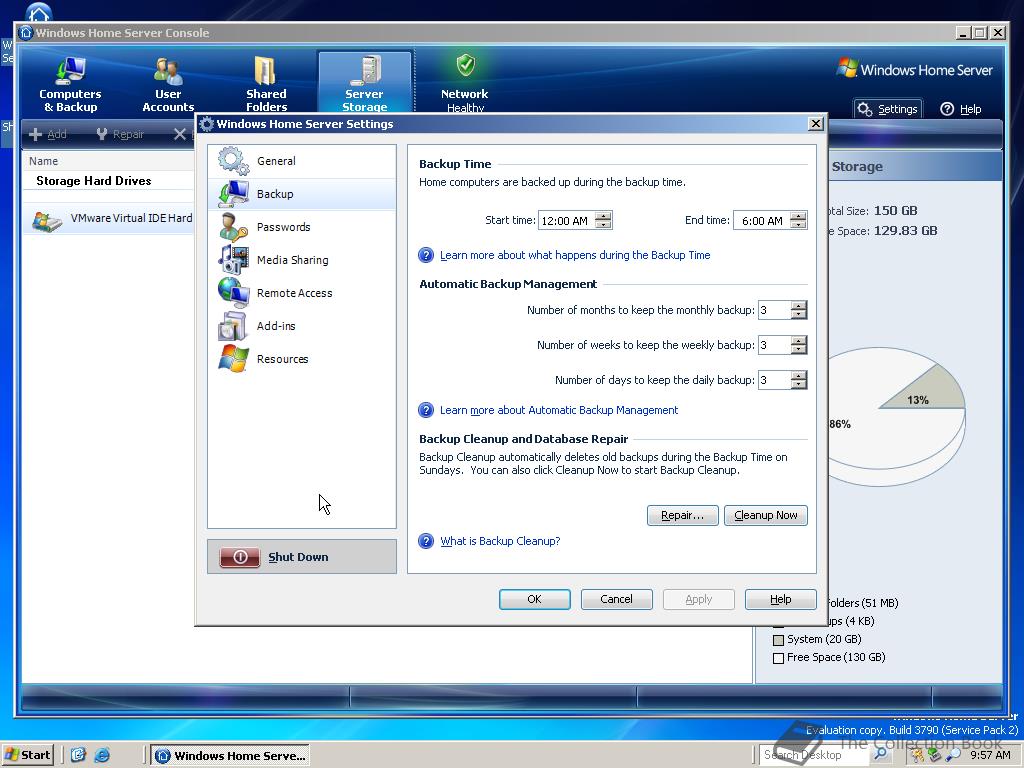Open the Windows Start menu

pos(27,755)
